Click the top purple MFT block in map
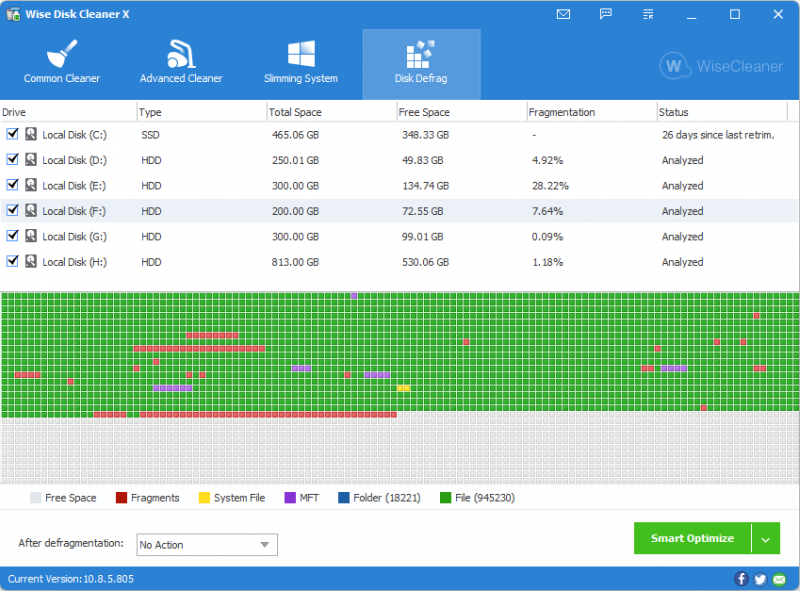Screen dimensions: 800x591 (x=354, y=296)
